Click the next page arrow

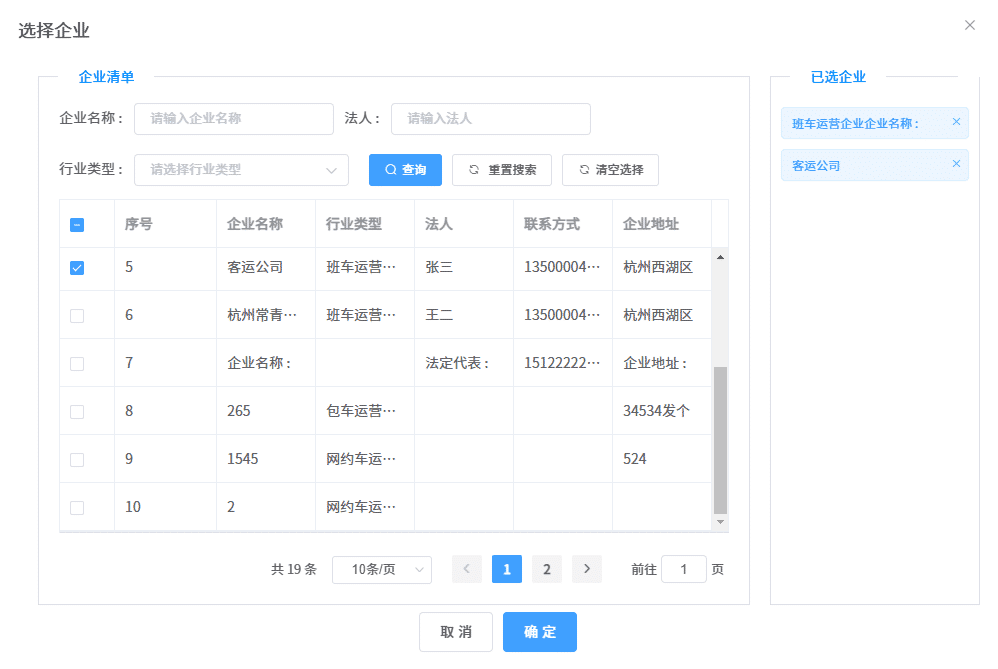(587, 568)
